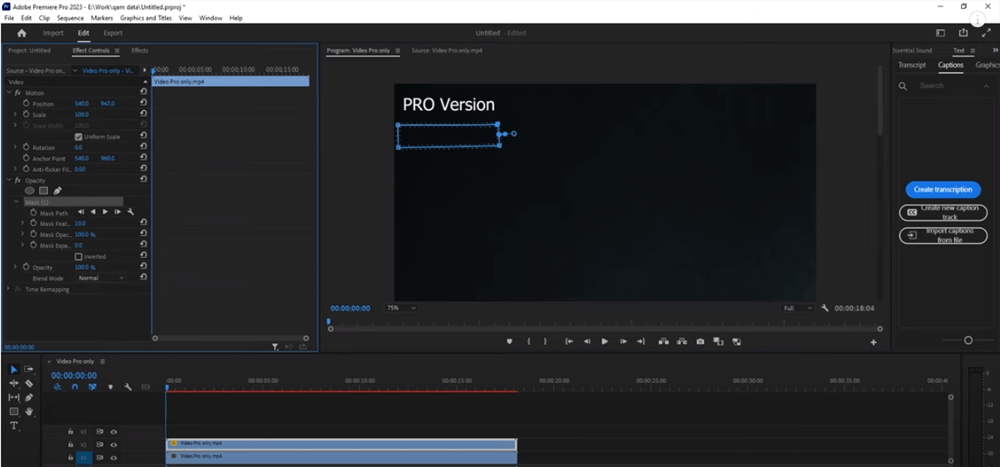1000x467 pixels.
Task: Select the Pen tool in the tools panel
Action: (x=29, y=397)
